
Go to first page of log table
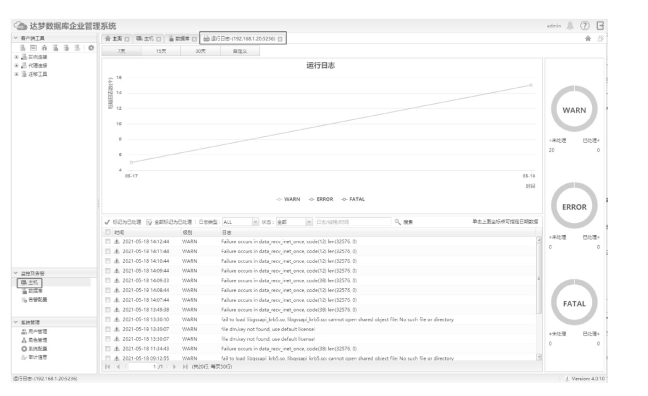pyautogui.click(x=107, y=367)
